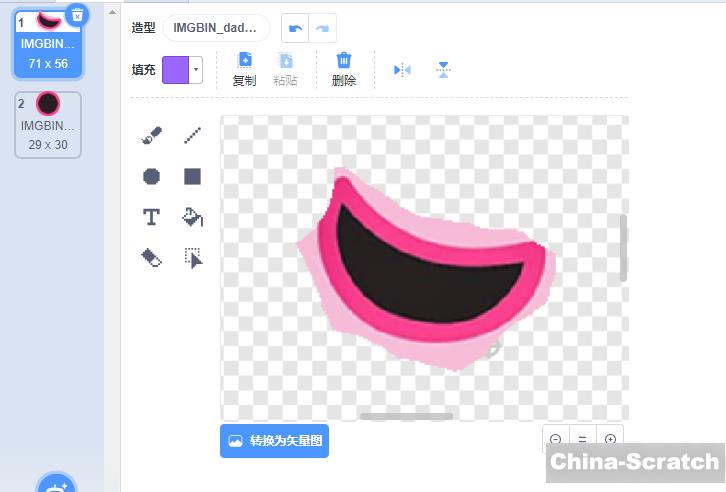The image size is (726, 492).
Task: Open the fill color dropdown arrow
Action: click(196, 70)
